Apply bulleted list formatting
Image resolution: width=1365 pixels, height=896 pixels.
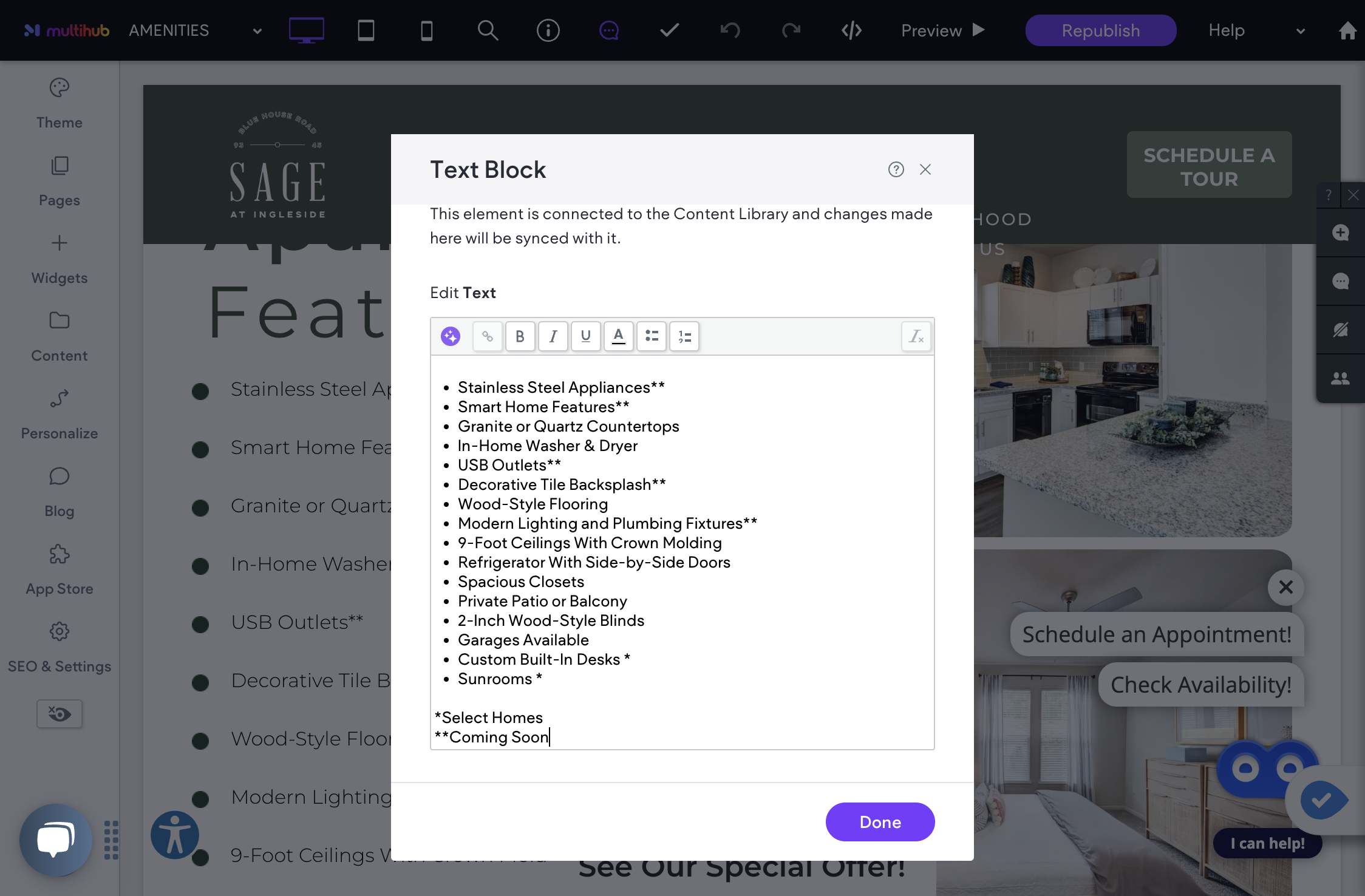652,336
